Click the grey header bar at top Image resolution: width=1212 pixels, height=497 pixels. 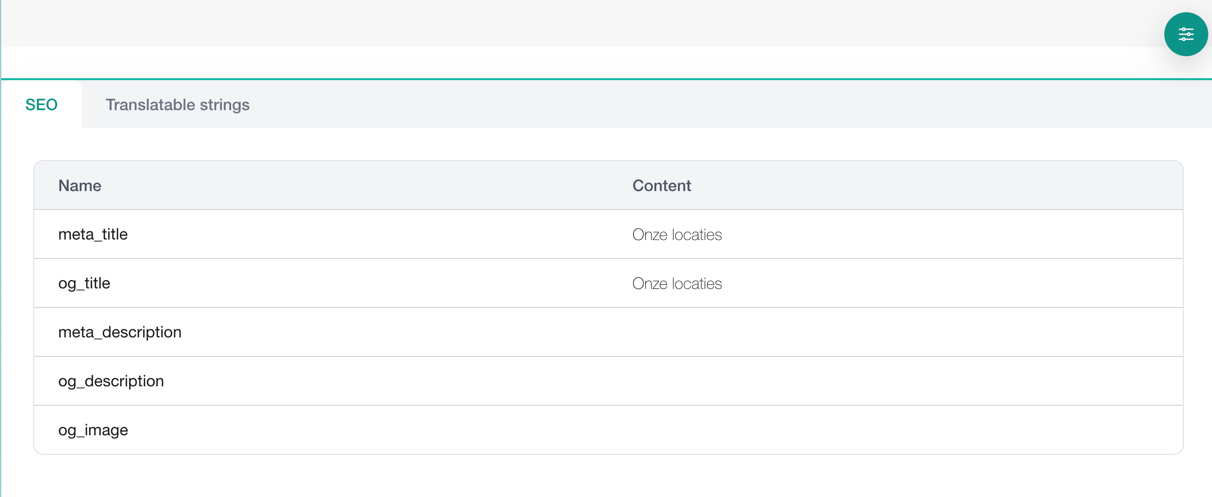[x=580, y=23]
